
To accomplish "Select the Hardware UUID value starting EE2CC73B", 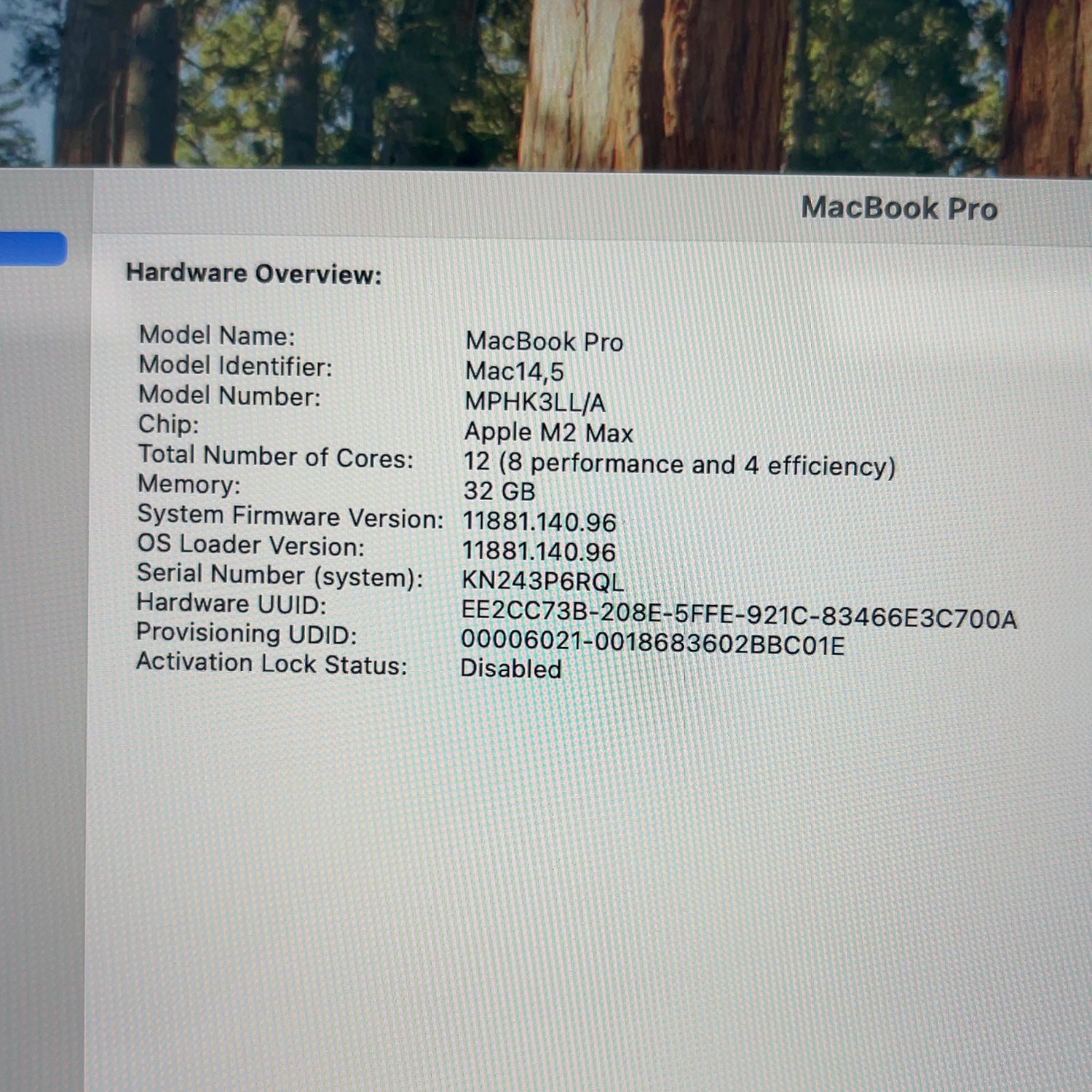I will tap(739, 614).
